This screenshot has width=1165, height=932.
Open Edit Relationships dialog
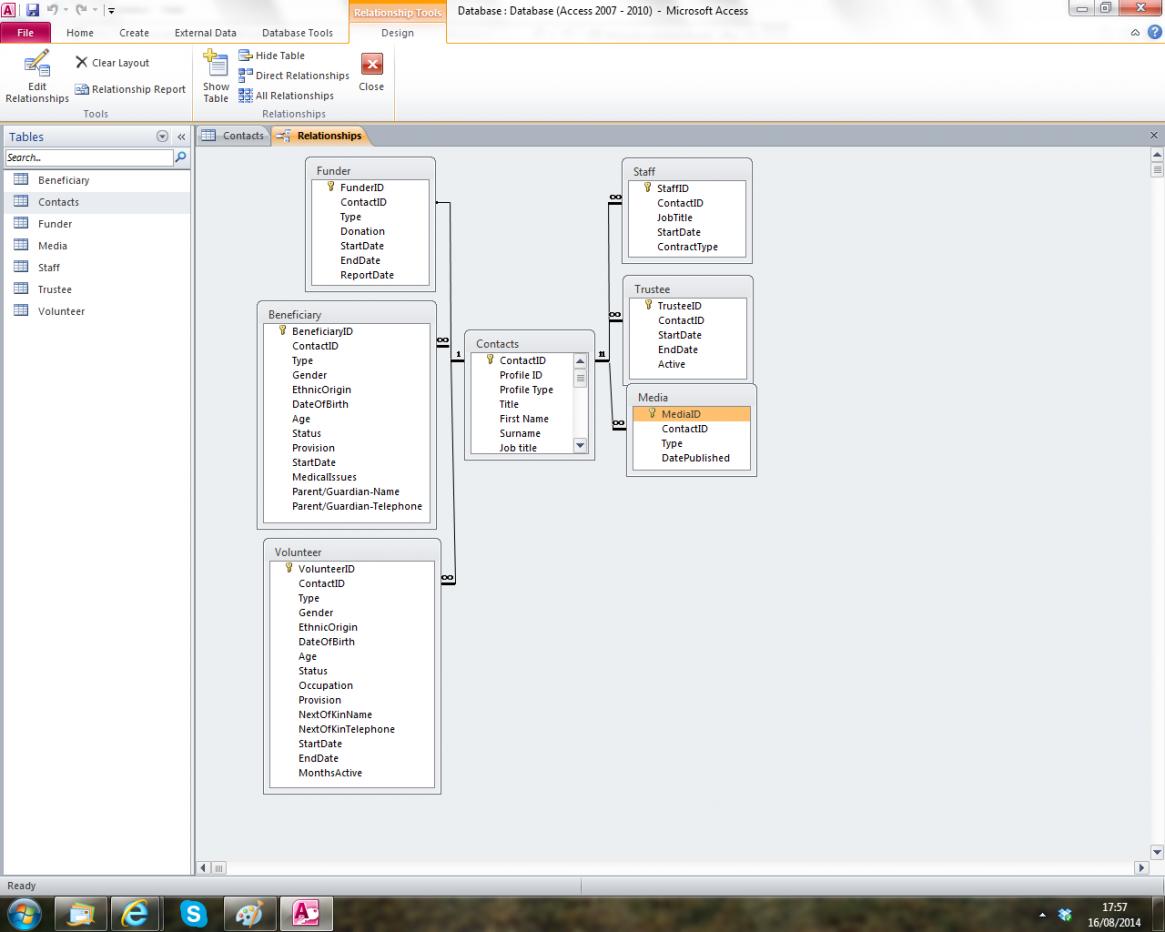point(37,77)
